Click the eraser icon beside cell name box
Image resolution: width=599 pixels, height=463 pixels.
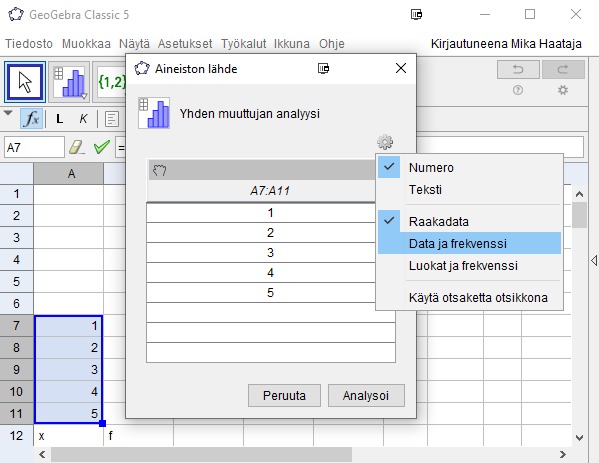(x=77, y=147)
